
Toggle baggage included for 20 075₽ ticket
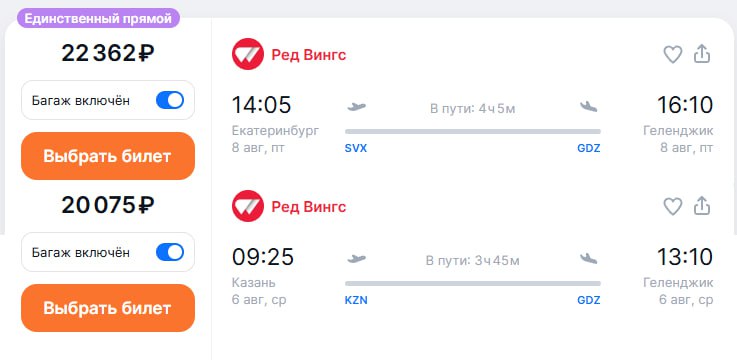(170, 252)
